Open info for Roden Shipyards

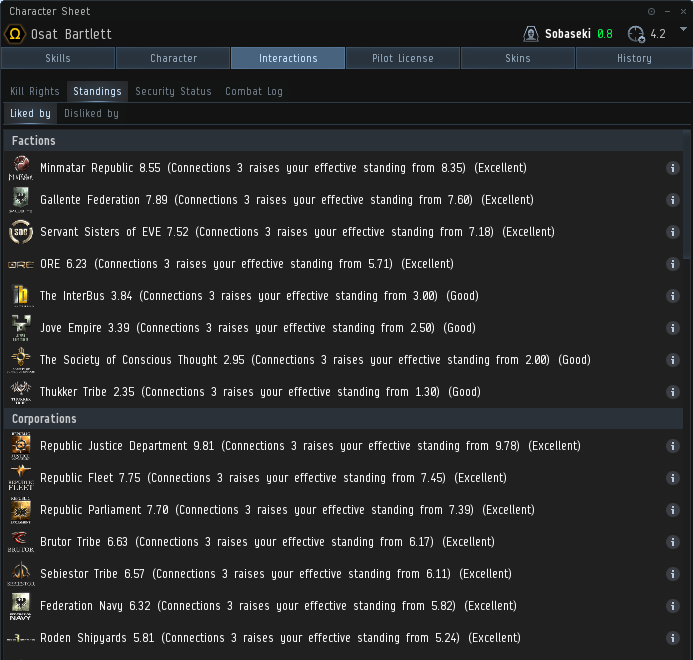pyautogui.click(x=672, y=638)
